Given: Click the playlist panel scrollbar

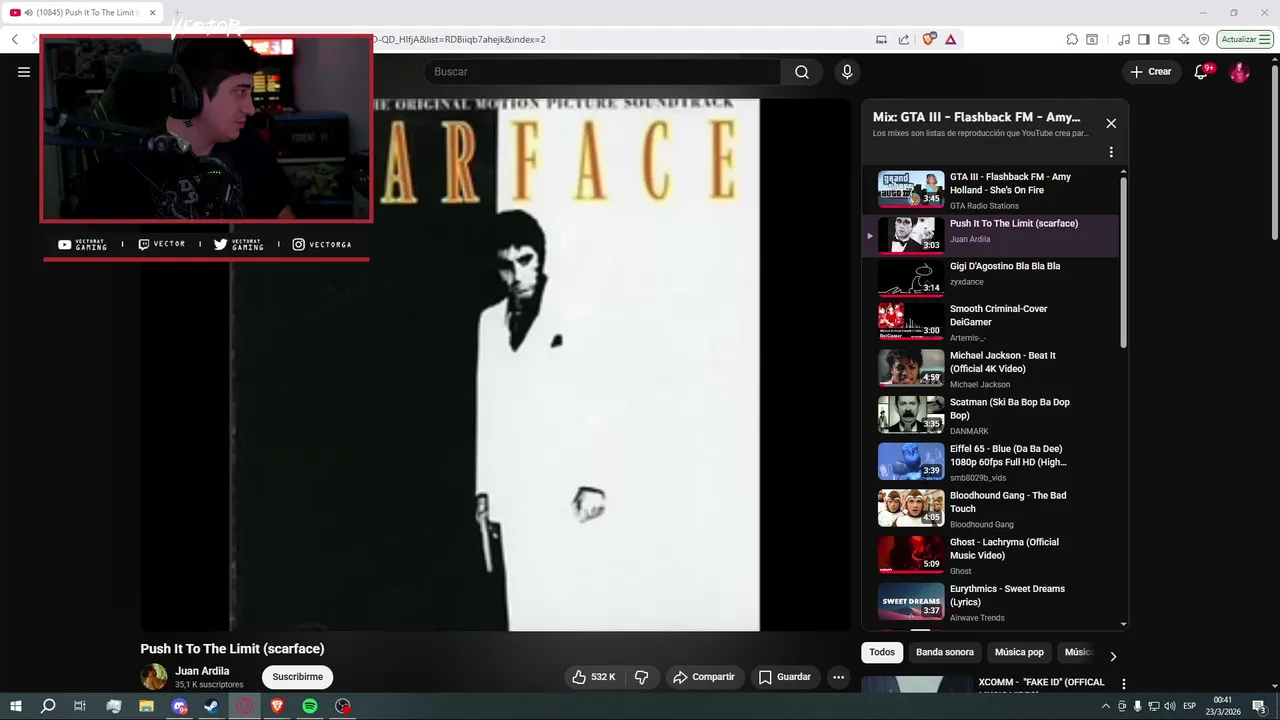Looking at the screenshot, I should 1123,264.
